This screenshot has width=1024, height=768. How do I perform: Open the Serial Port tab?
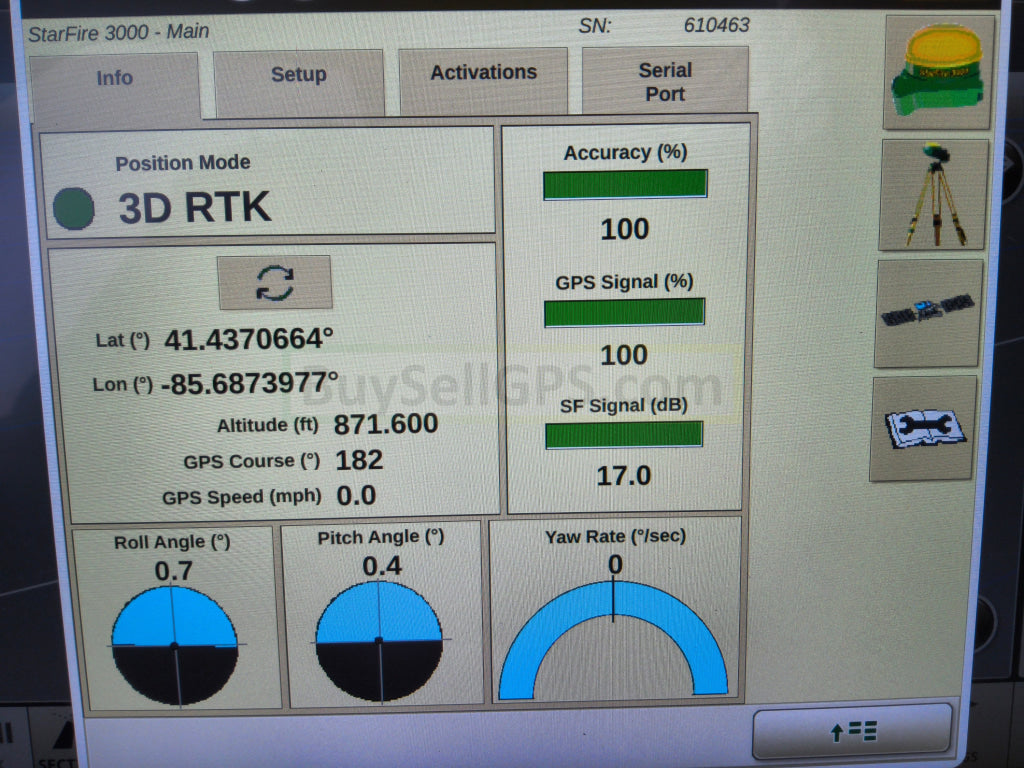[665, 80]
